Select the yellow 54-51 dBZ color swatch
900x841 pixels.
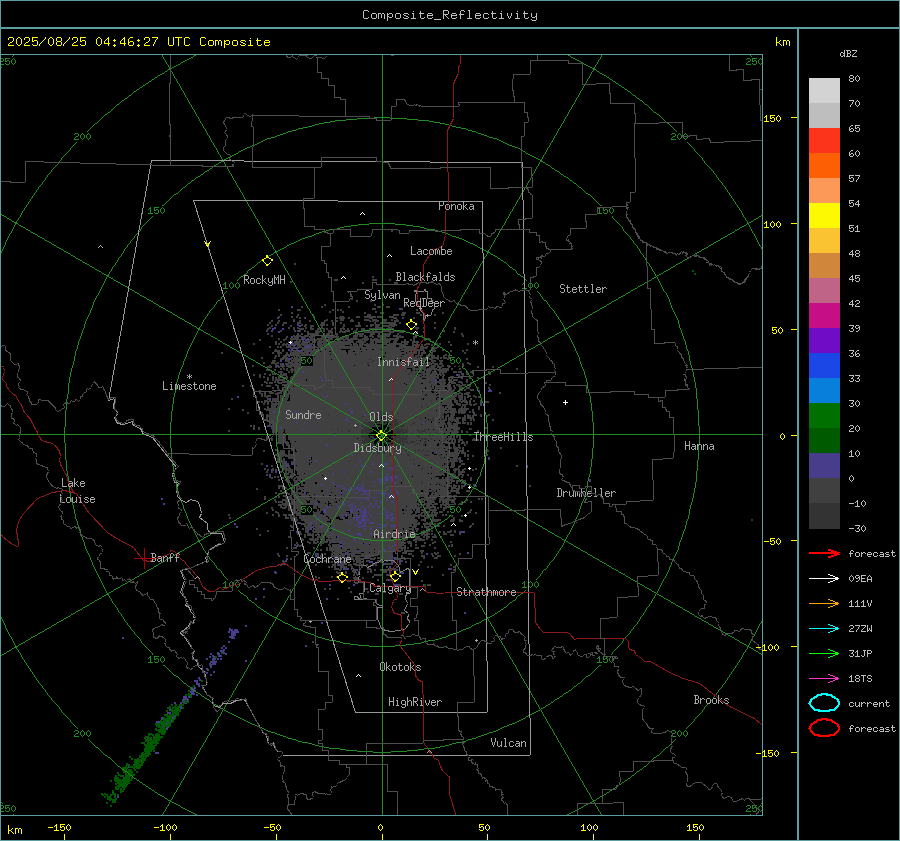824,216
